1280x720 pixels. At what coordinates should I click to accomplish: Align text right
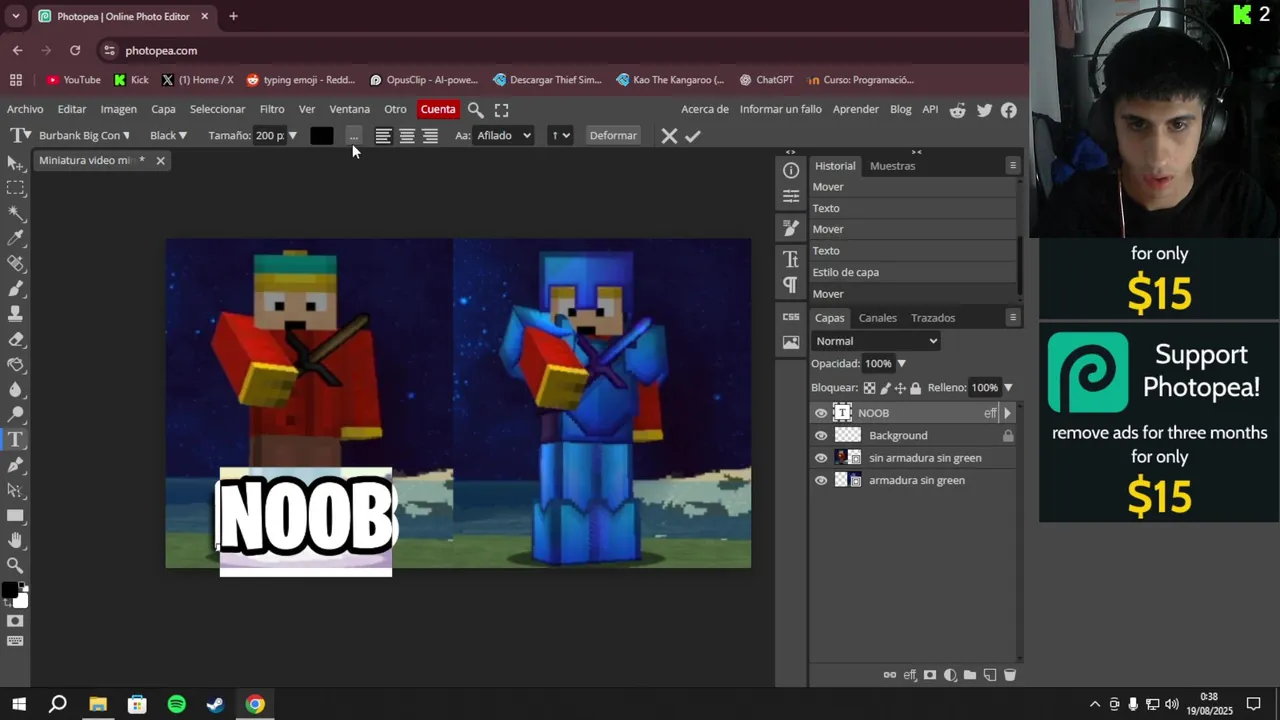click(x=430, y=136)
